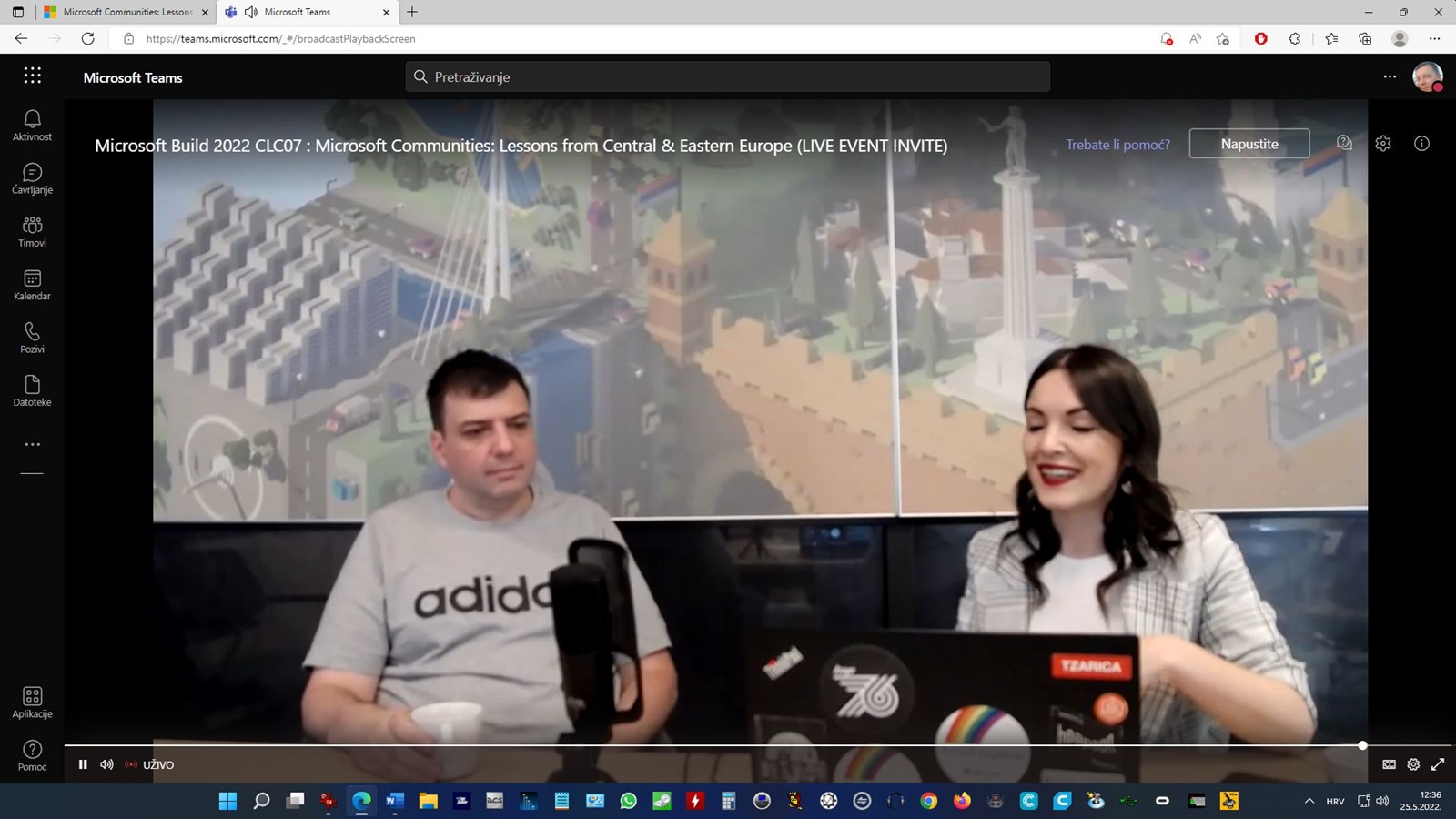
Task: Open Kalendar in the Teams sidebar
Action: [32, 285]
